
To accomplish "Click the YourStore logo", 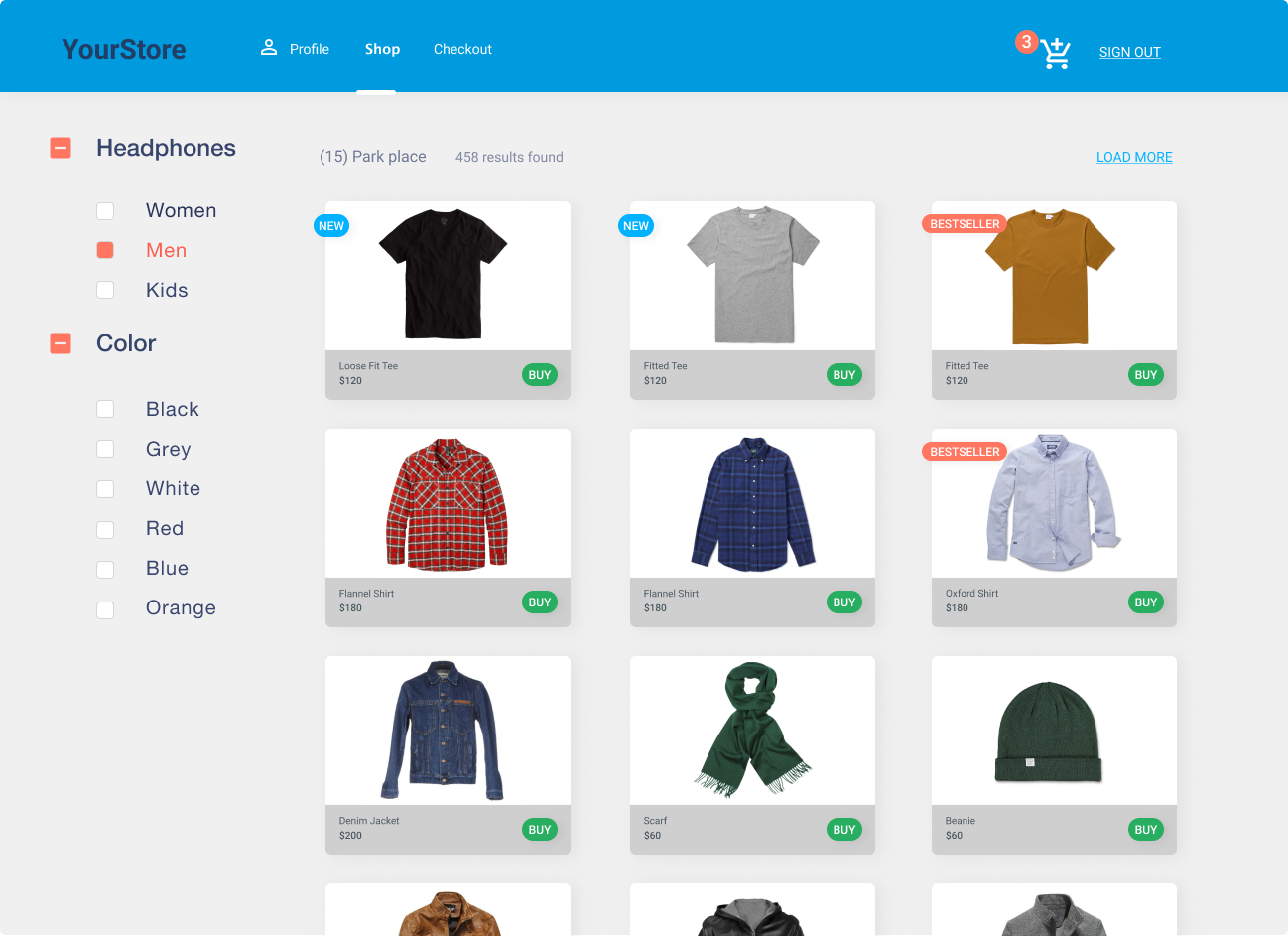I will click(x=124, y=50).
